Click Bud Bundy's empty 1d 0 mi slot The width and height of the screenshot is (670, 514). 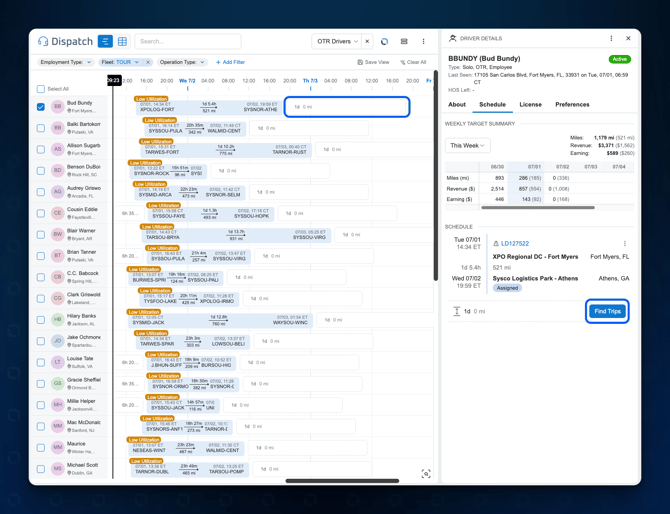coord(347,107)
